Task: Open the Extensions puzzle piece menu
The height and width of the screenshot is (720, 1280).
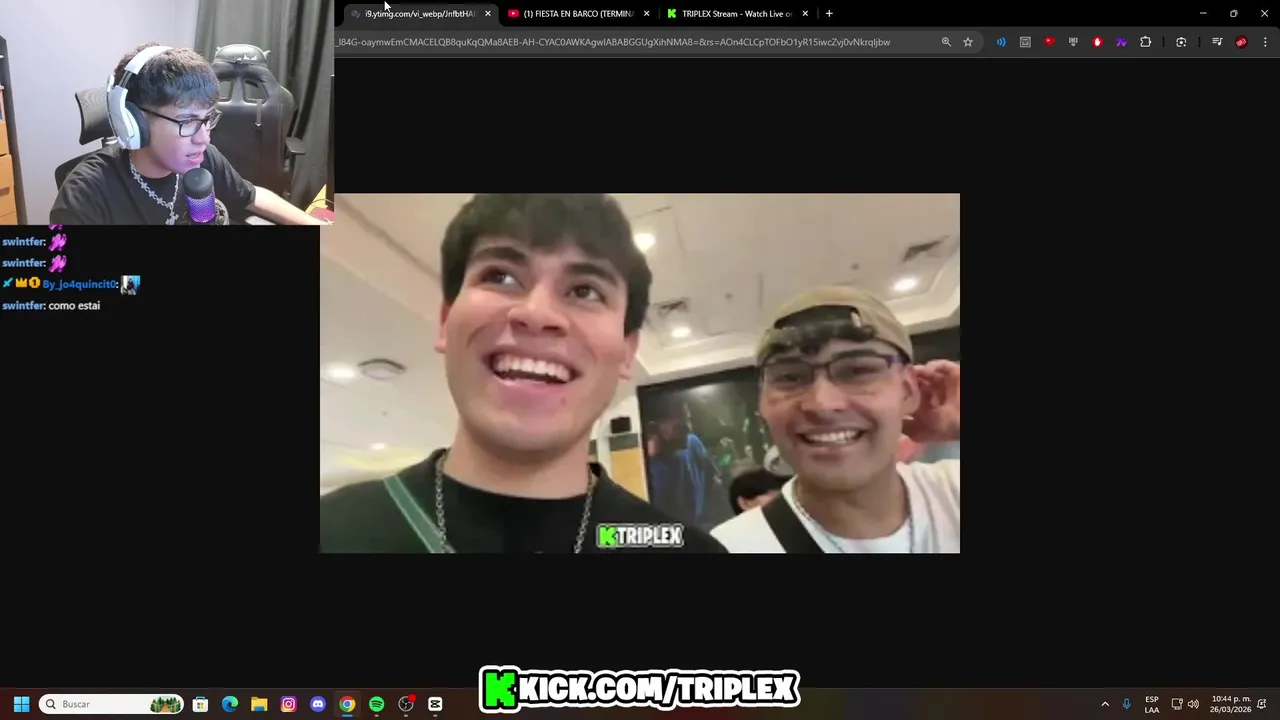Action: 1146,42
